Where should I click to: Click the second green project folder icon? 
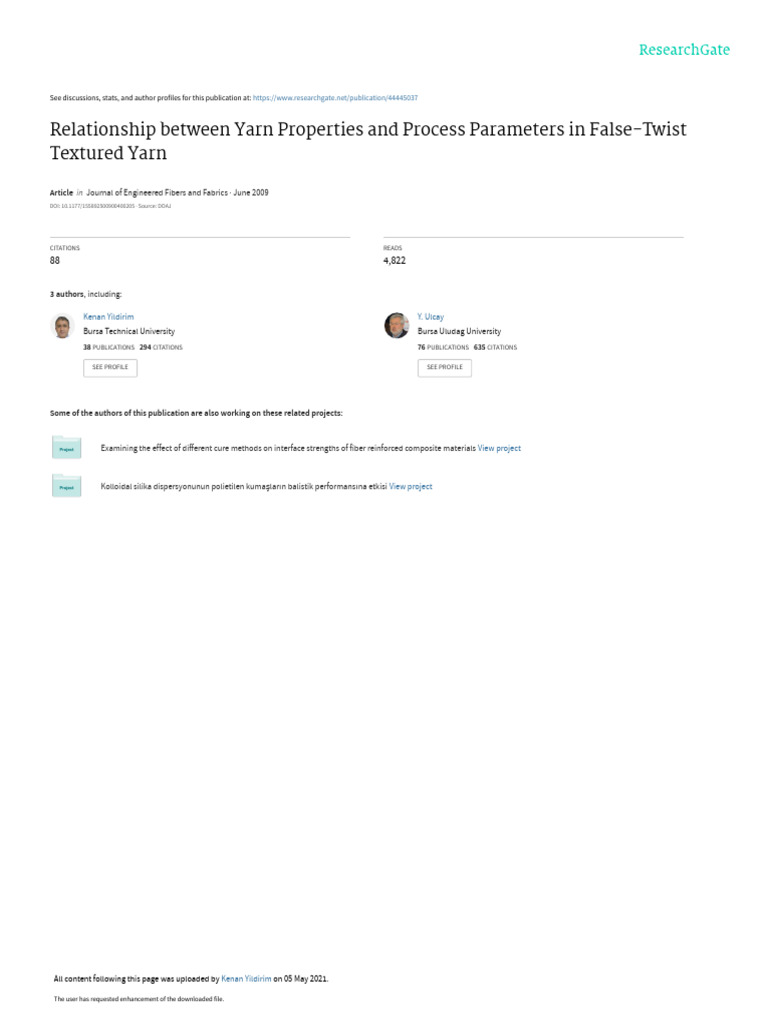click(x=66, y=487)
